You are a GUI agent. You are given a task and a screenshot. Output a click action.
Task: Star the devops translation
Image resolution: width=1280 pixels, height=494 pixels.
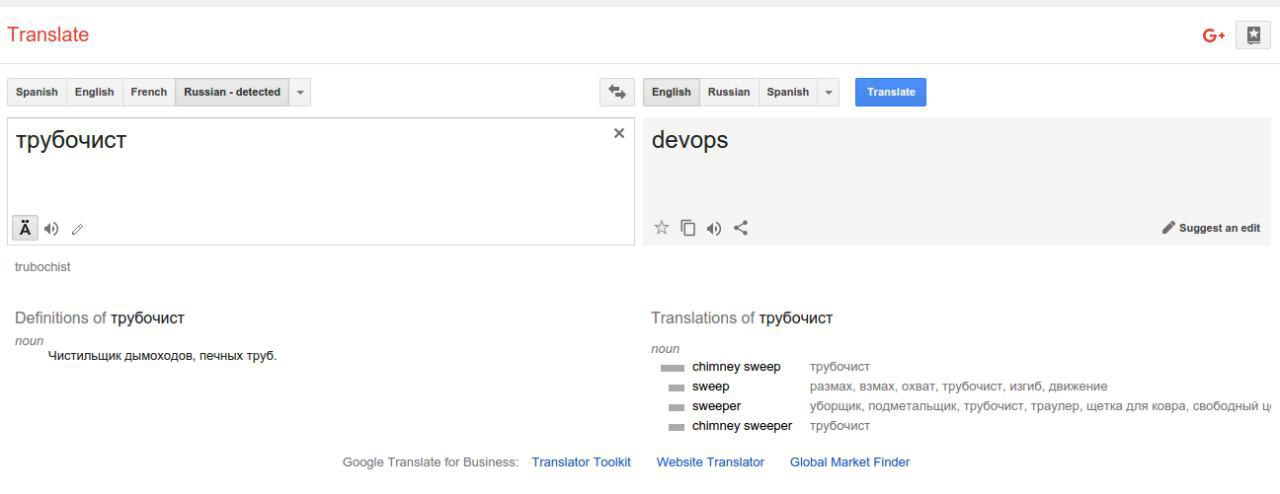click(x=661, y=228)
